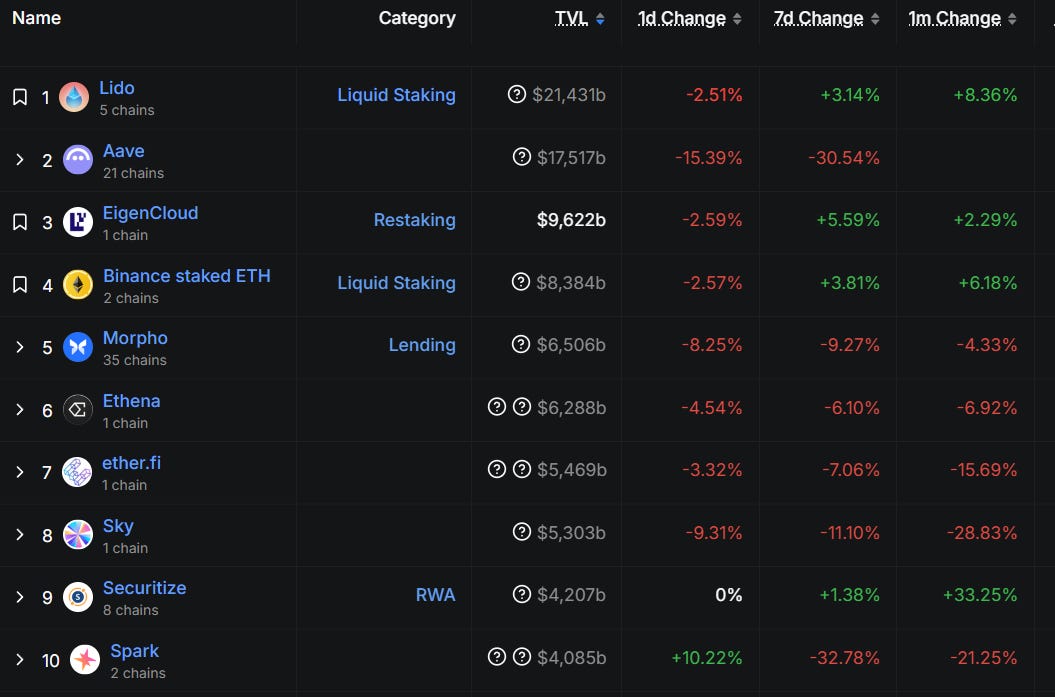Viewport: 1055px width, 697px height.
Task: Select the "21 chains" text under Aave
Action: [133, 174]
